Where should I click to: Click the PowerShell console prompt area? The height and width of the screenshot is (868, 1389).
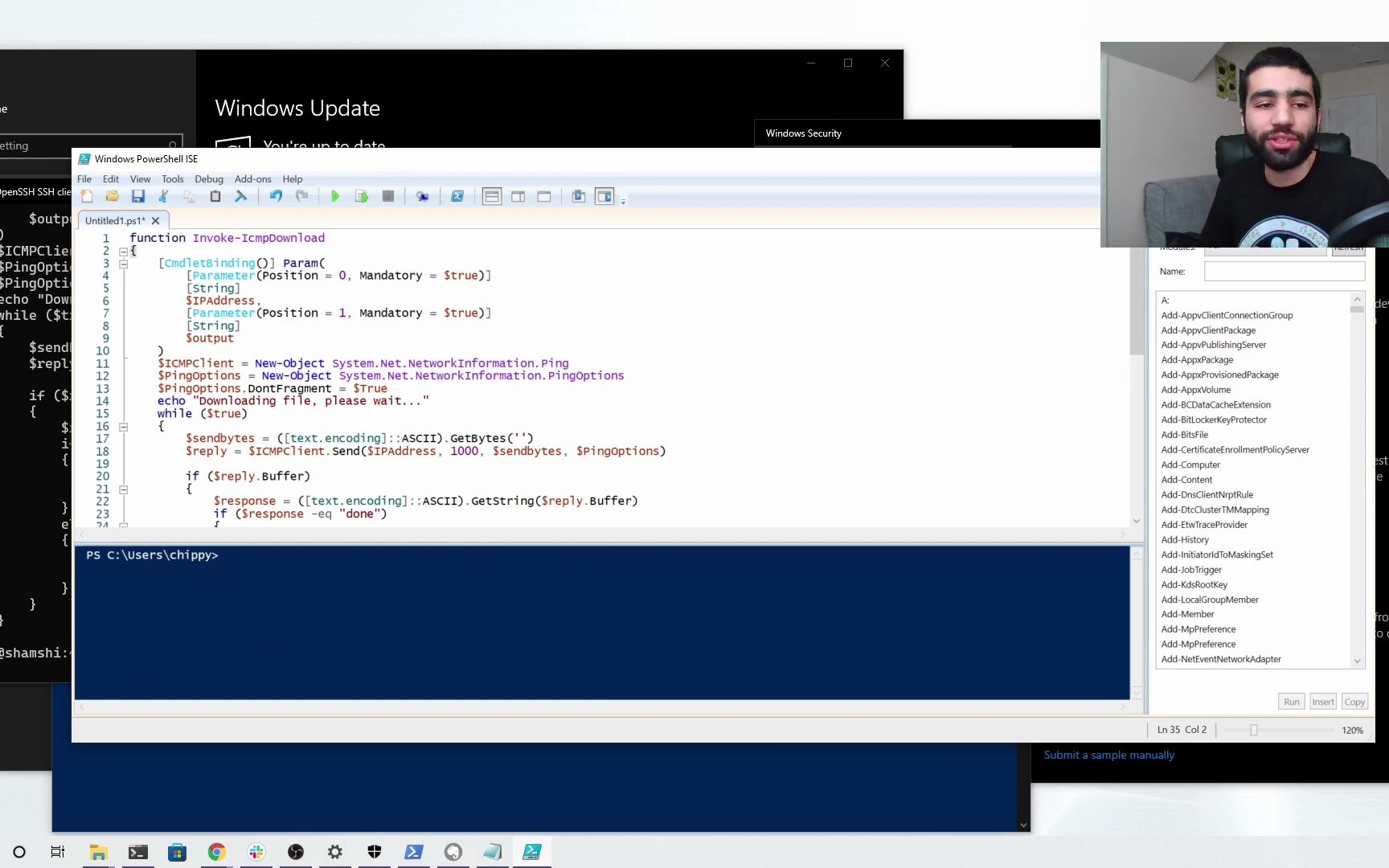(602, 623)
